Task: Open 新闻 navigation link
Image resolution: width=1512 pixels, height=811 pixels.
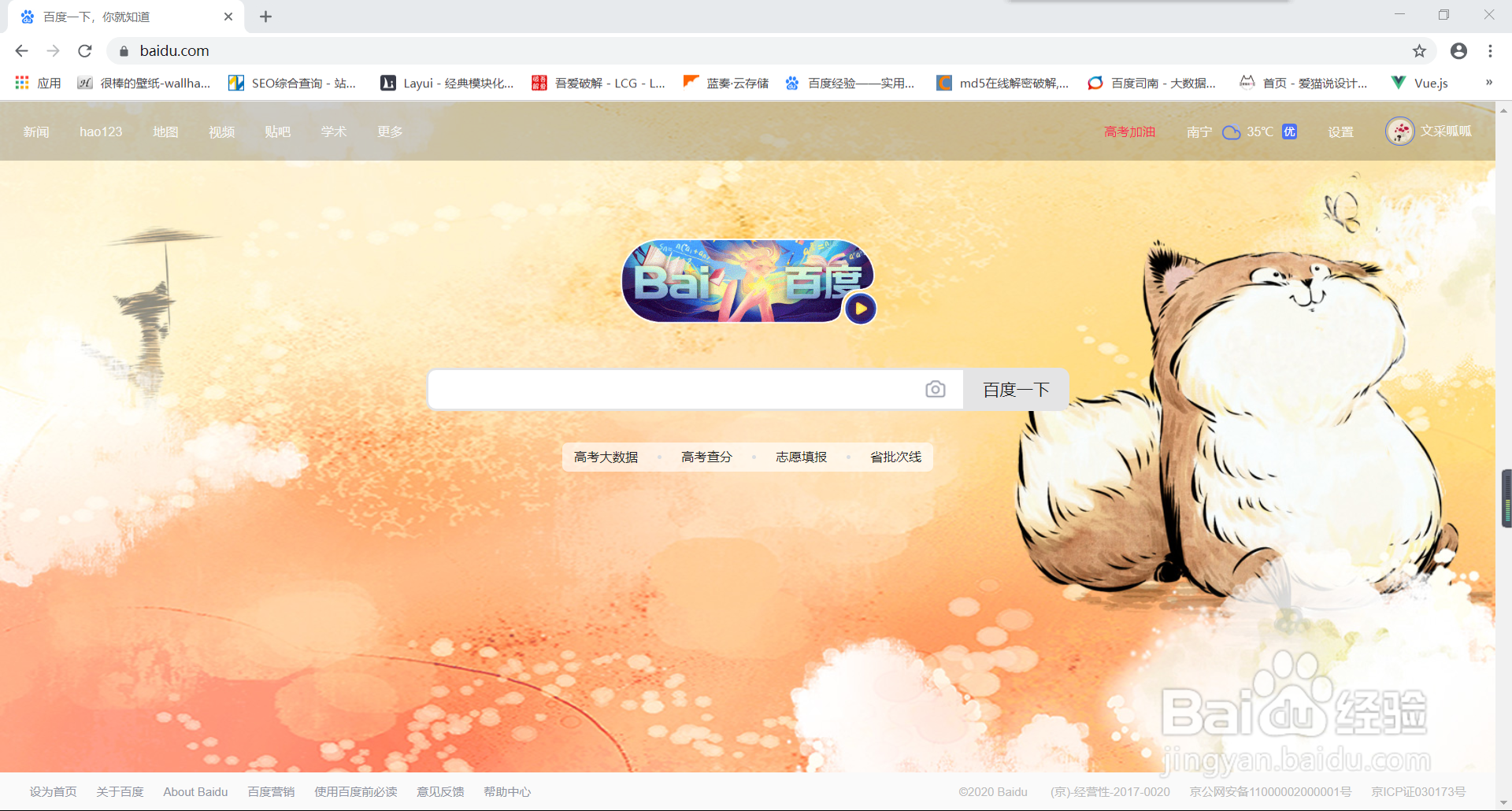Action: 36,131
